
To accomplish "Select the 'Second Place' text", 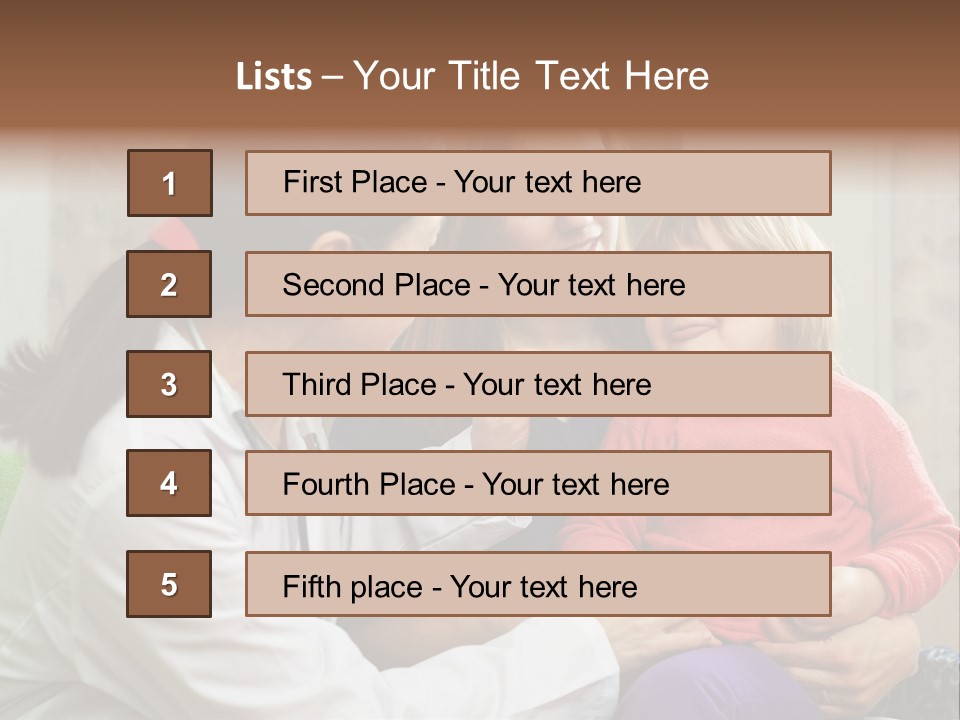I will (375, 285).
